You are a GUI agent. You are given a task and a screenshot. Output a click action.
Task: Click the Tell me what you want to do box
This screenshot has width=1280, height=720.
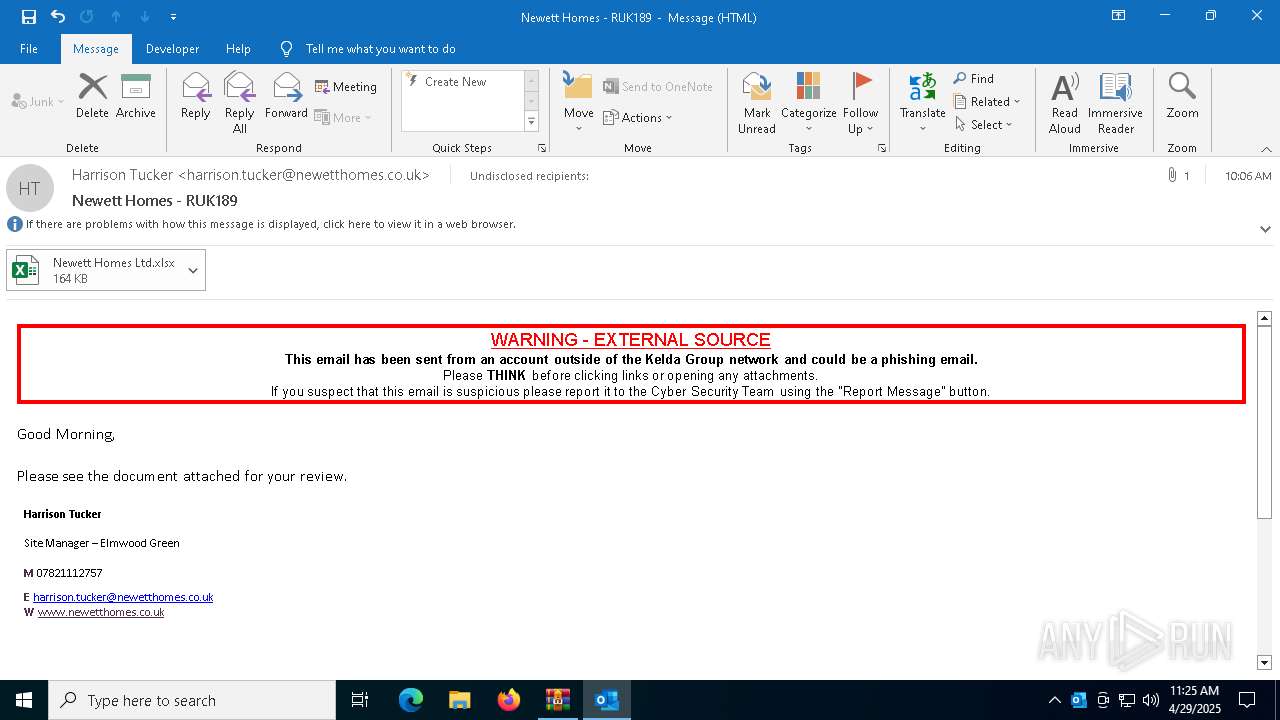(380, 49)
